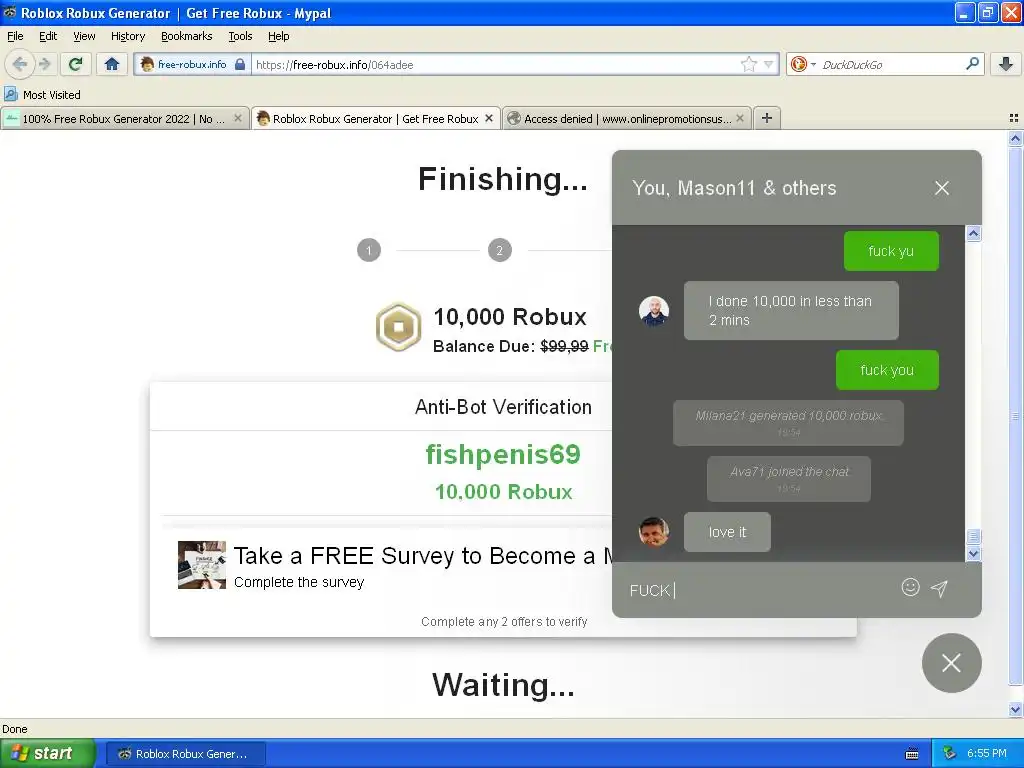Click the avatar next to 'love it'
1024x768 pixels.
tap(654, 532)
